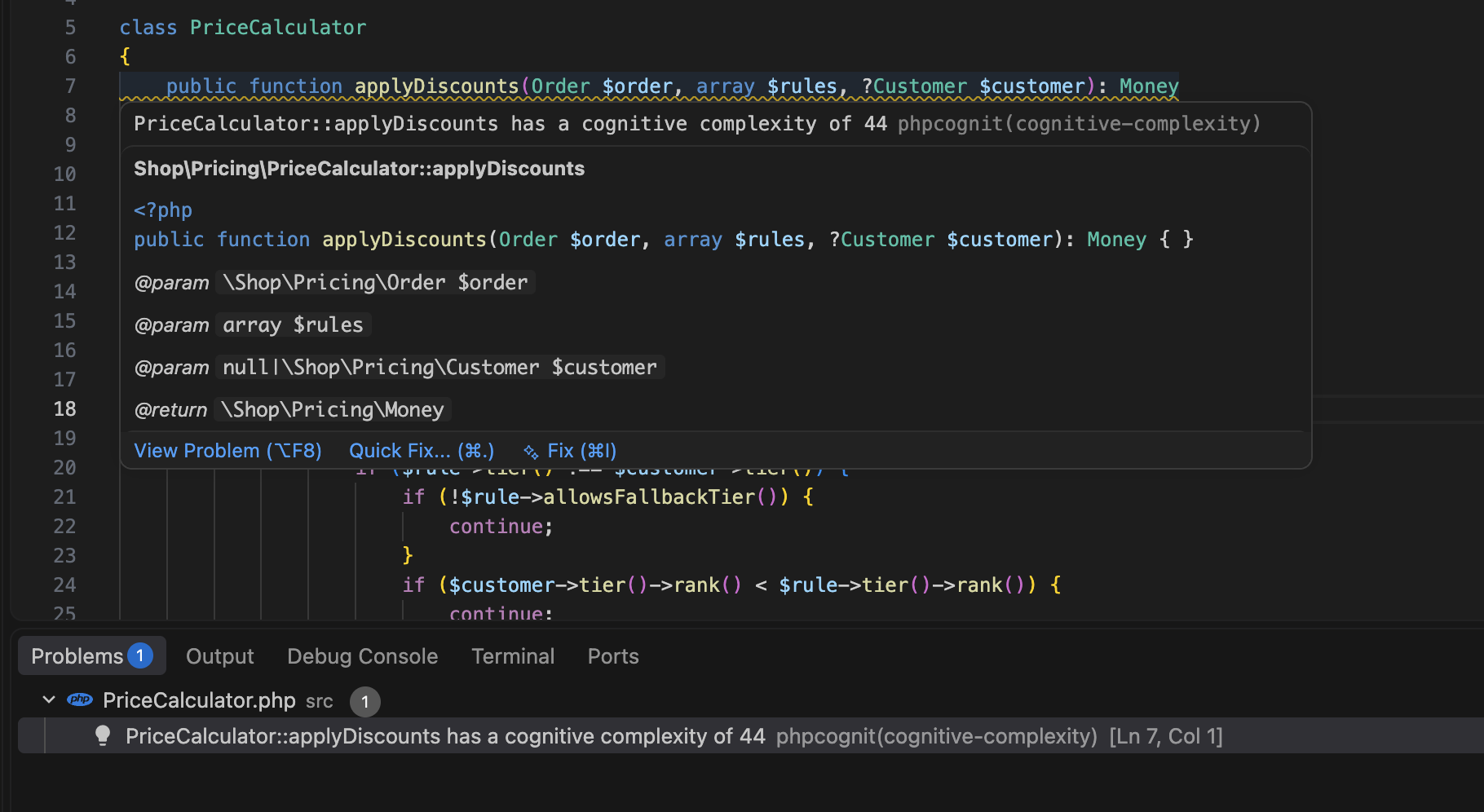Screen dimensions: 1484x812
Task: Click closing brace on line 23
Action: point(408,555)
